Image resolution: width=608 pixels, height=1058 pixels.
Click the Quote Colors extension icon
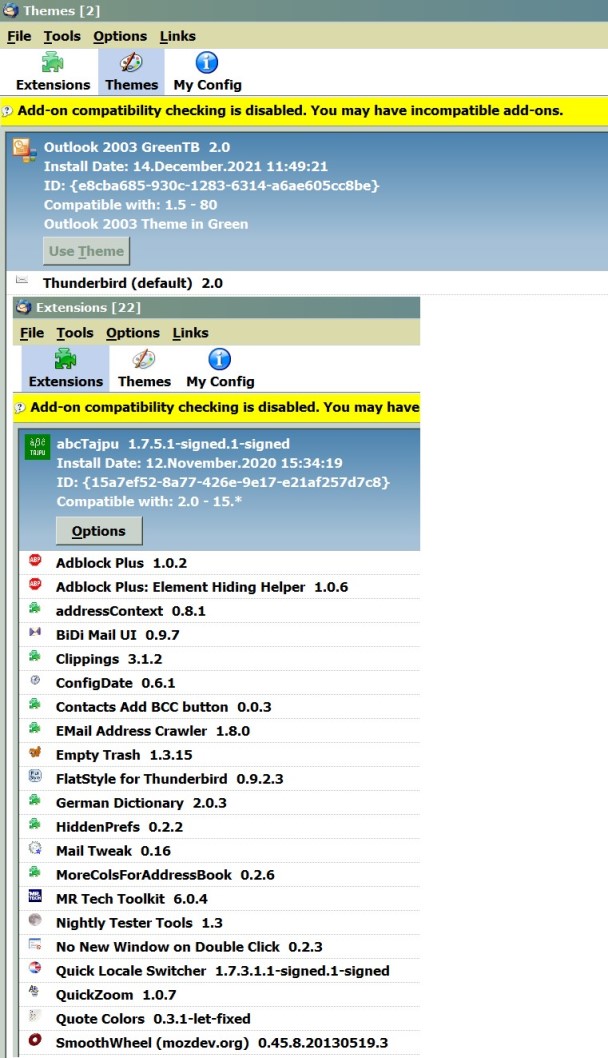(35, 1015)
